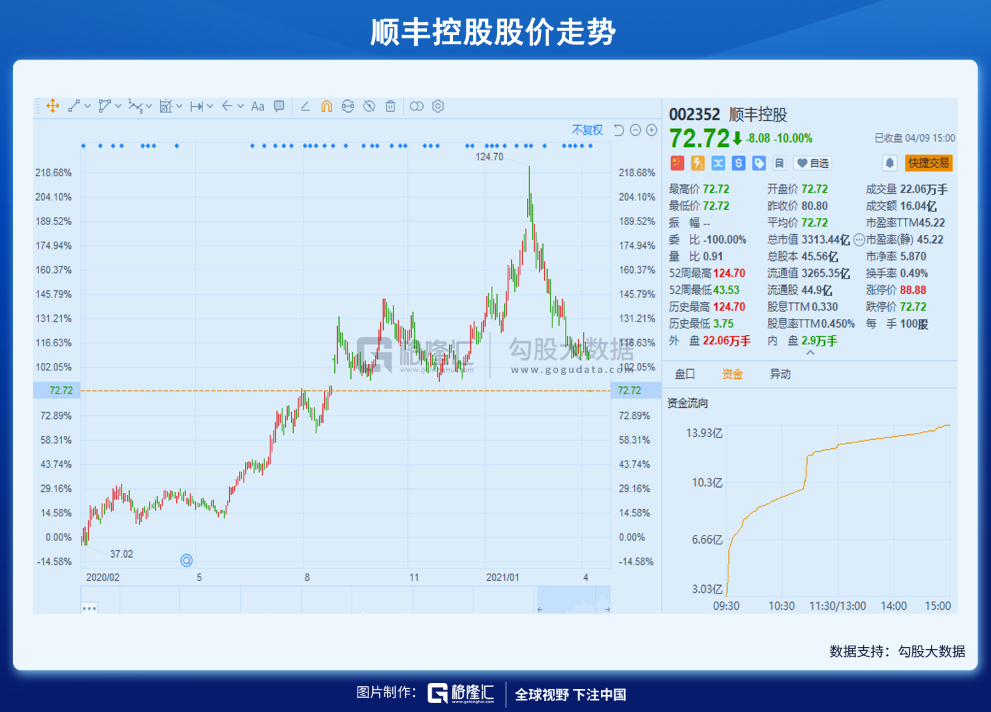Click the 已收盘 04/09 15:00 status
Image resolution: width=991 pixels, height=712 pixels.
(915, 138)
